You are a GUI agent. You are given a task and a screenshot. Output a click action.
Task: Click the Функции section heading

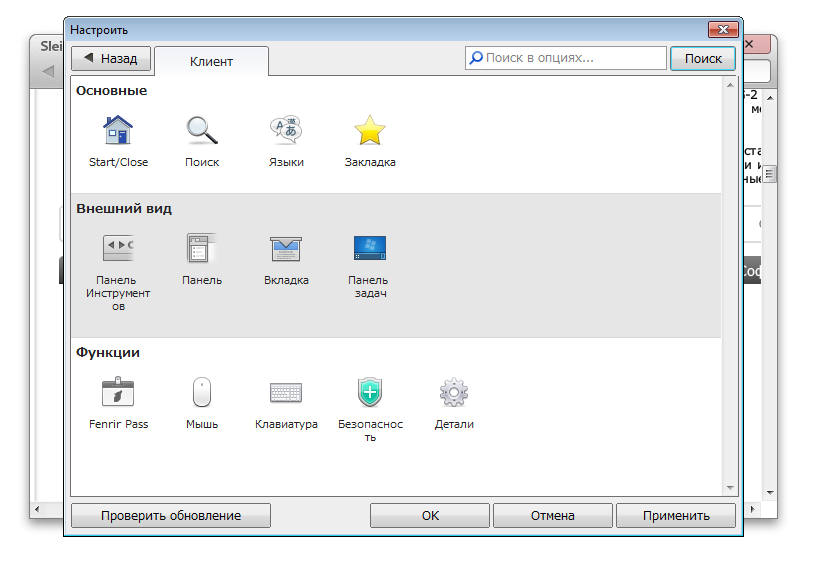coord(108,352)
